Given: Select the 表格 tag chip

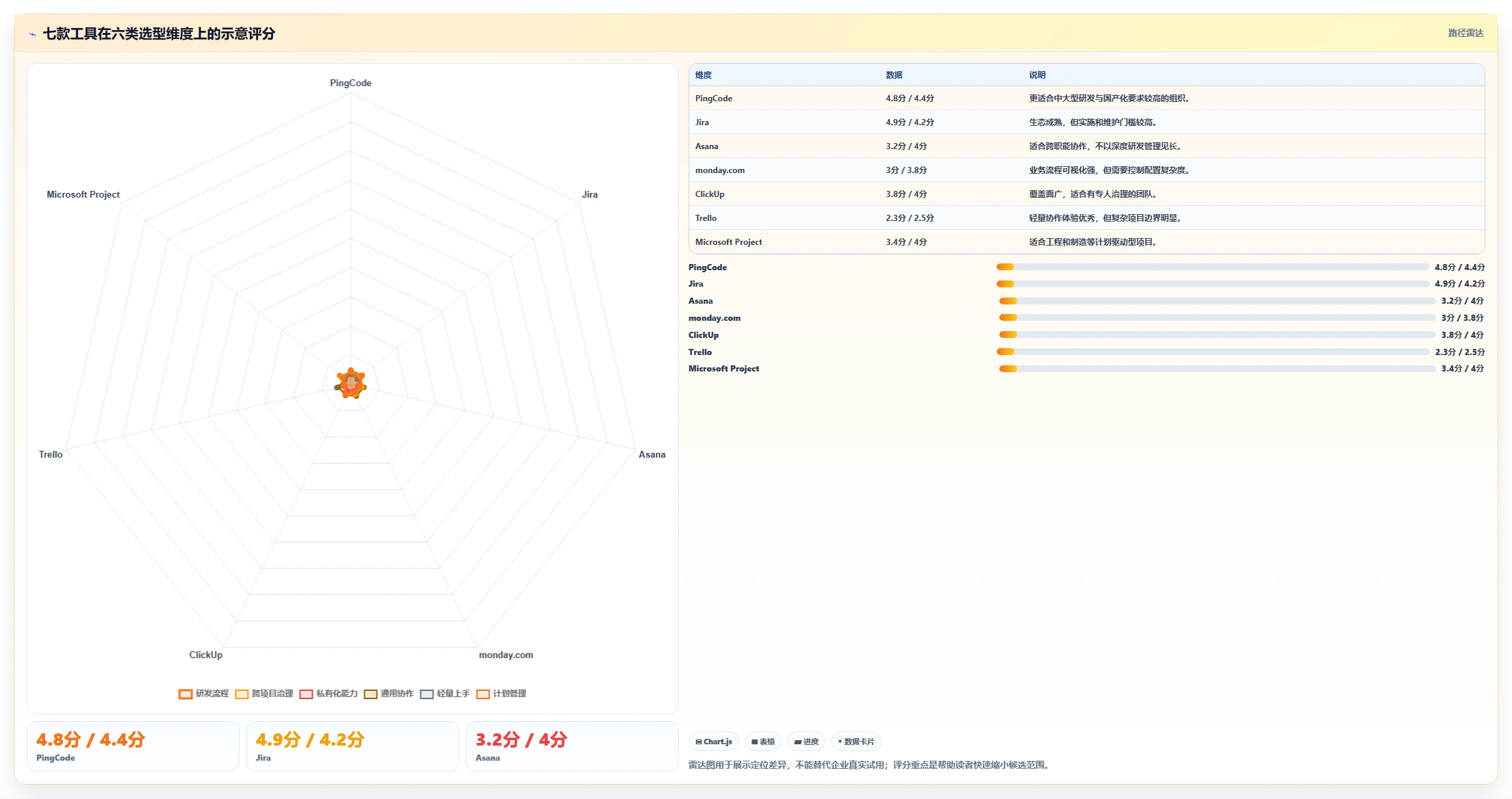Looking at the screenshot, I should pos(763,742).
